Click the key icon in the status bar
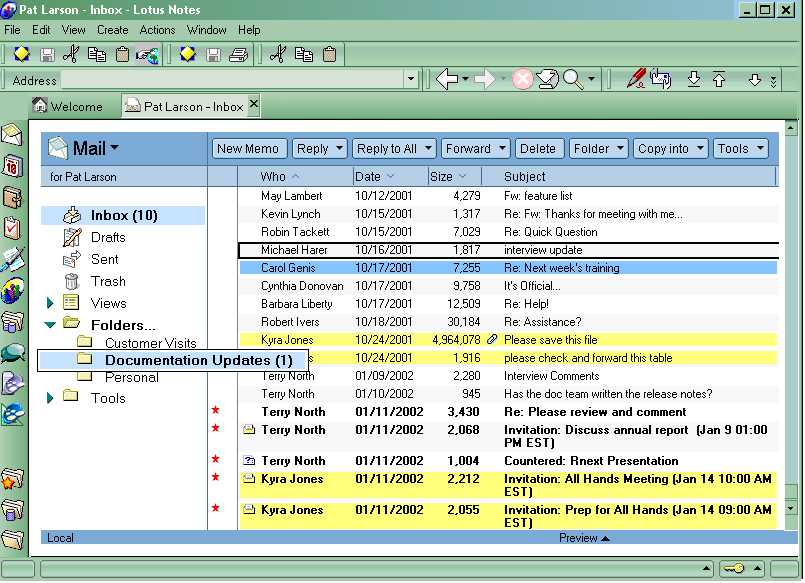Screen dimensions: 805x583 click(733, 568)
